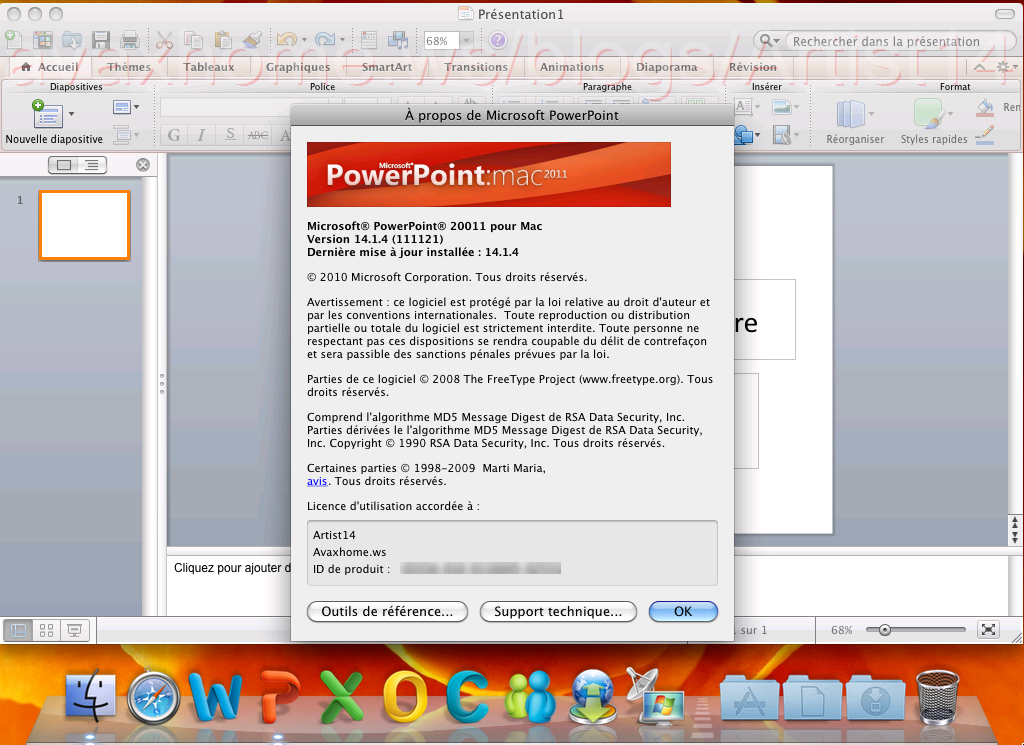
Task: Click the OK button in About dialog
Action: pos(683,612)
